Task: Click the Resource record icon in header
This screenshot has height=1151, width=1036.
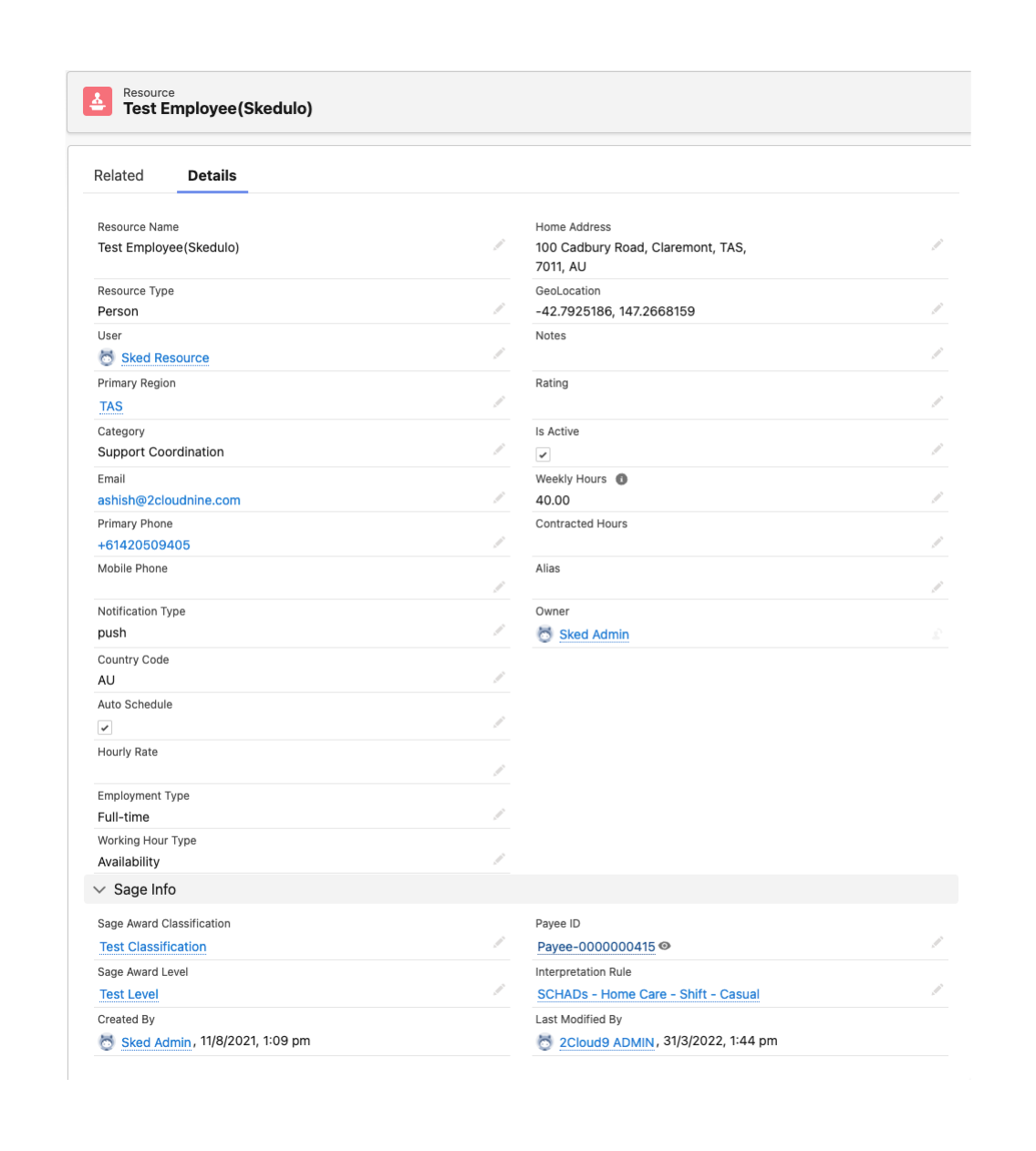Action: 98,101
